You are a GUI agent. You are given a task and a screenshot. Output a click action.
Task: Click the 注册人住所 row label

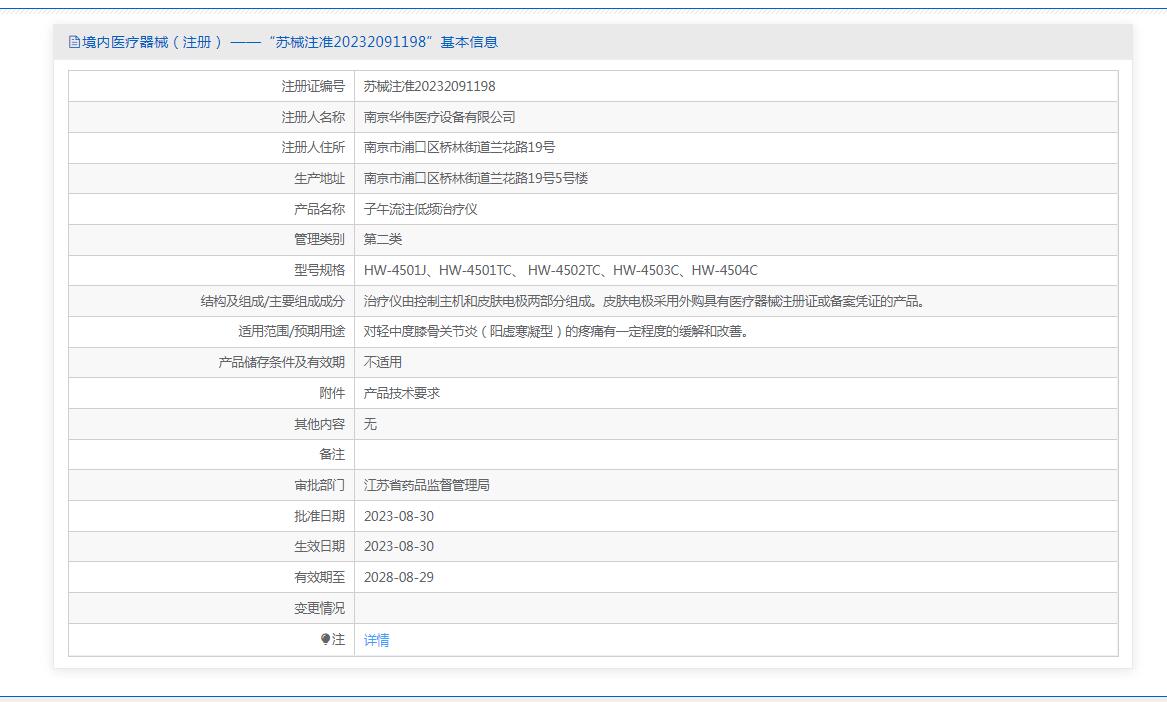point(313,147)
